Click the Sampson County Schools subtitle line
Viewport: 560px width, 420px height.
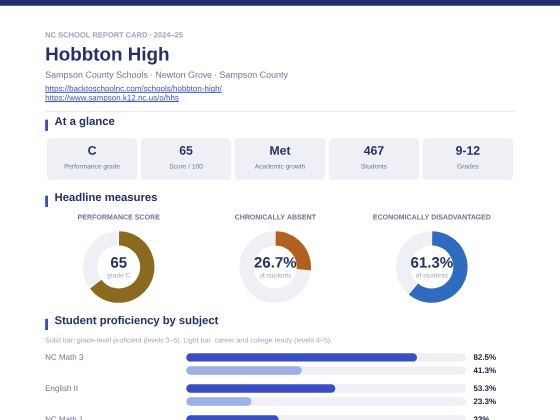(x=166, y=75)
